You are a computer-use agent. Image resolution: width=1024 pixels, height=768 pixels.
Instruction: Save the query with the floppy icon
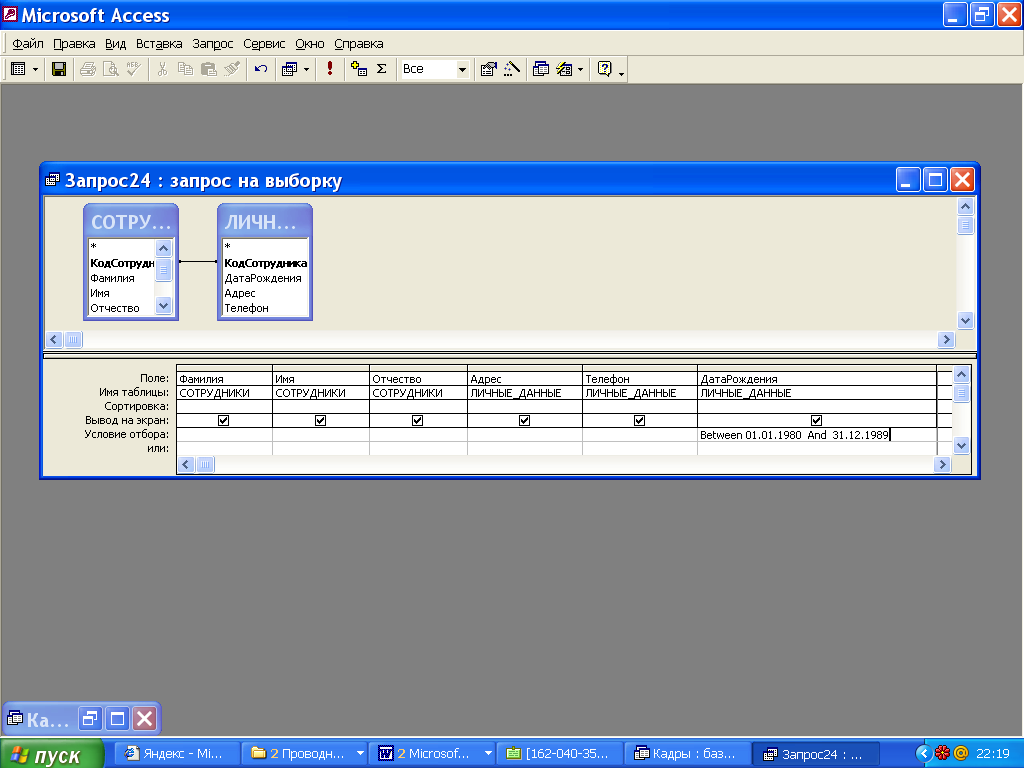pos(59,69)
